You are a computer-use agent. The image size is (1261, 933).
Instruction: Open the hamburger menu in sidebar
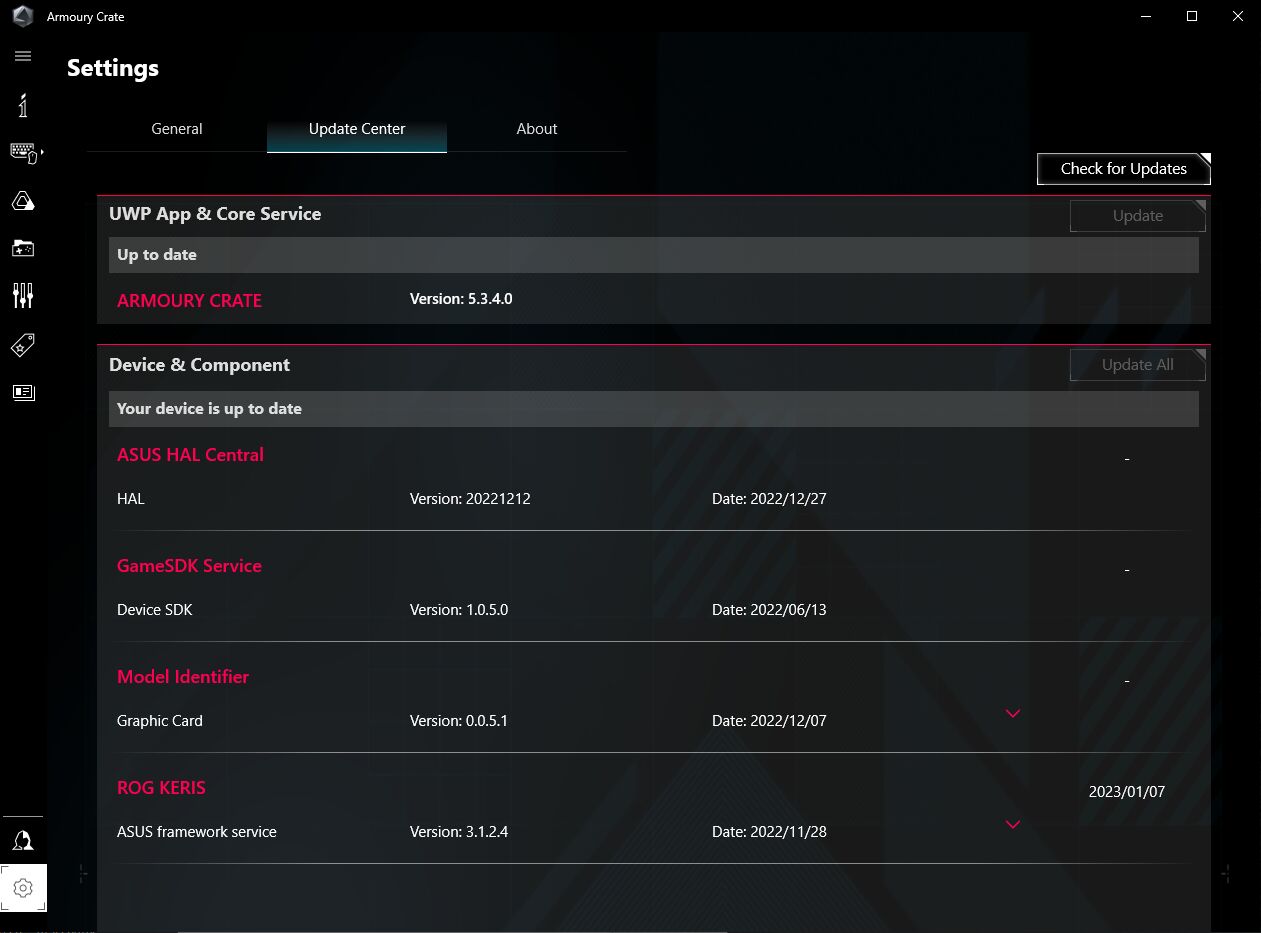[x=23, y=56]
